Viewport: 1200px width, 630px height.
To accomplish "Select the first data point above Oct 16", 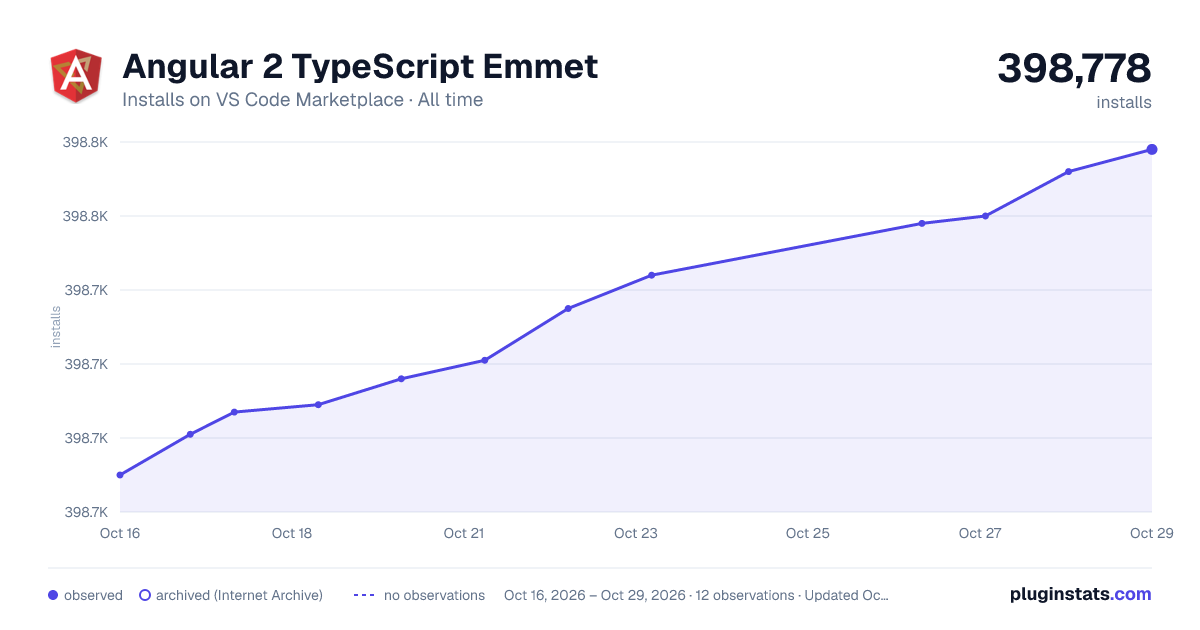I will pos(120,475).
